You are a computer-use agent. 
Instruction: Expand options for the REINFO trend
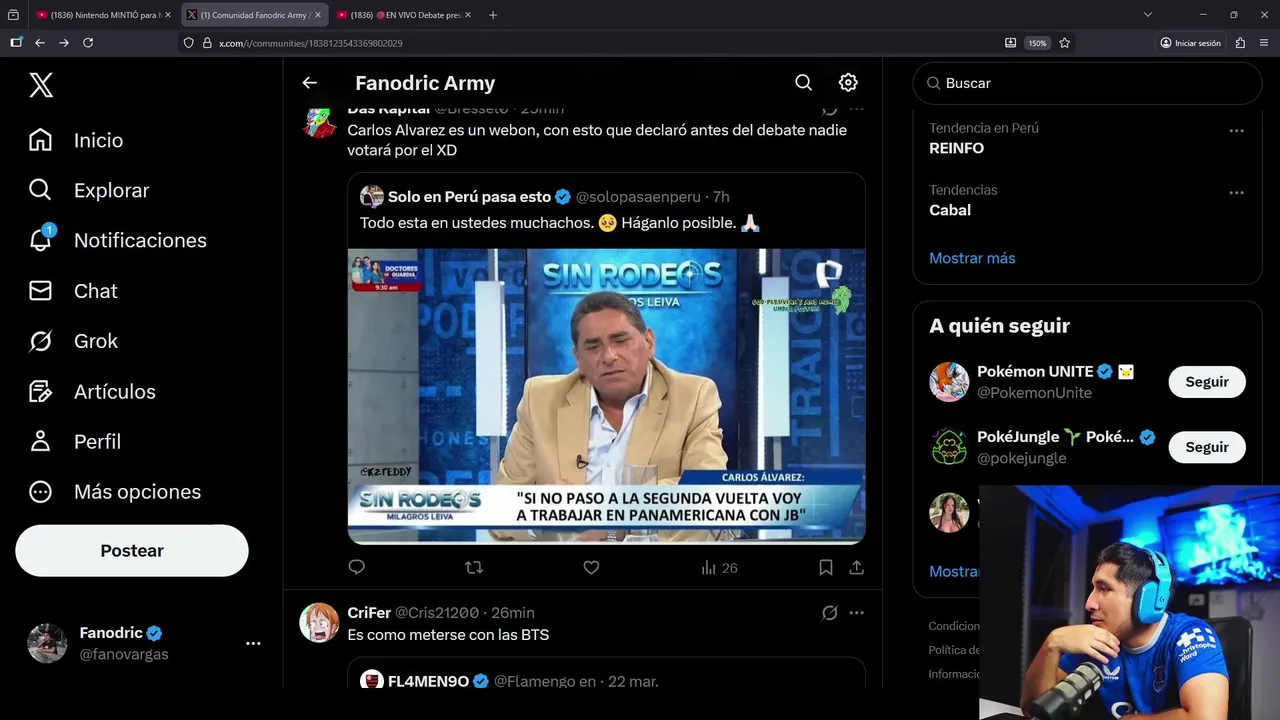[1237, 131]
